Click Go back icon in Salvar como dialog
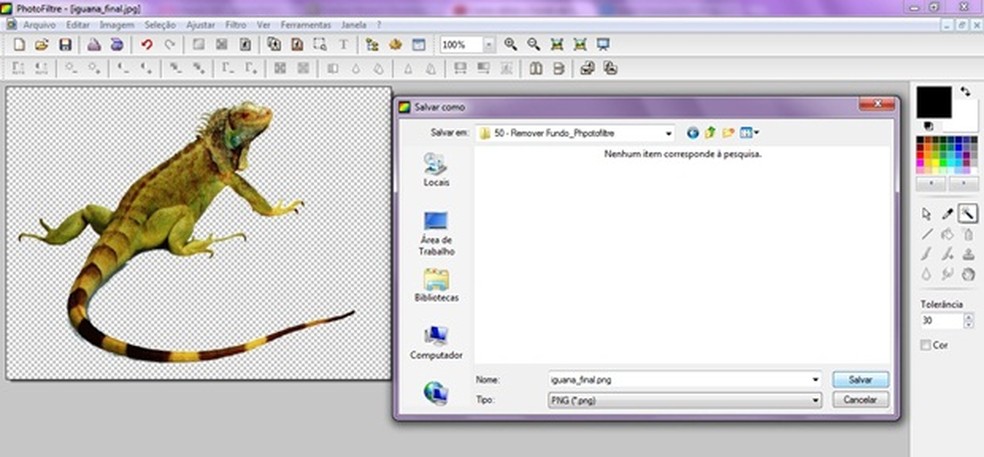Viewport: 984px width, 457px height. [693, 133]
